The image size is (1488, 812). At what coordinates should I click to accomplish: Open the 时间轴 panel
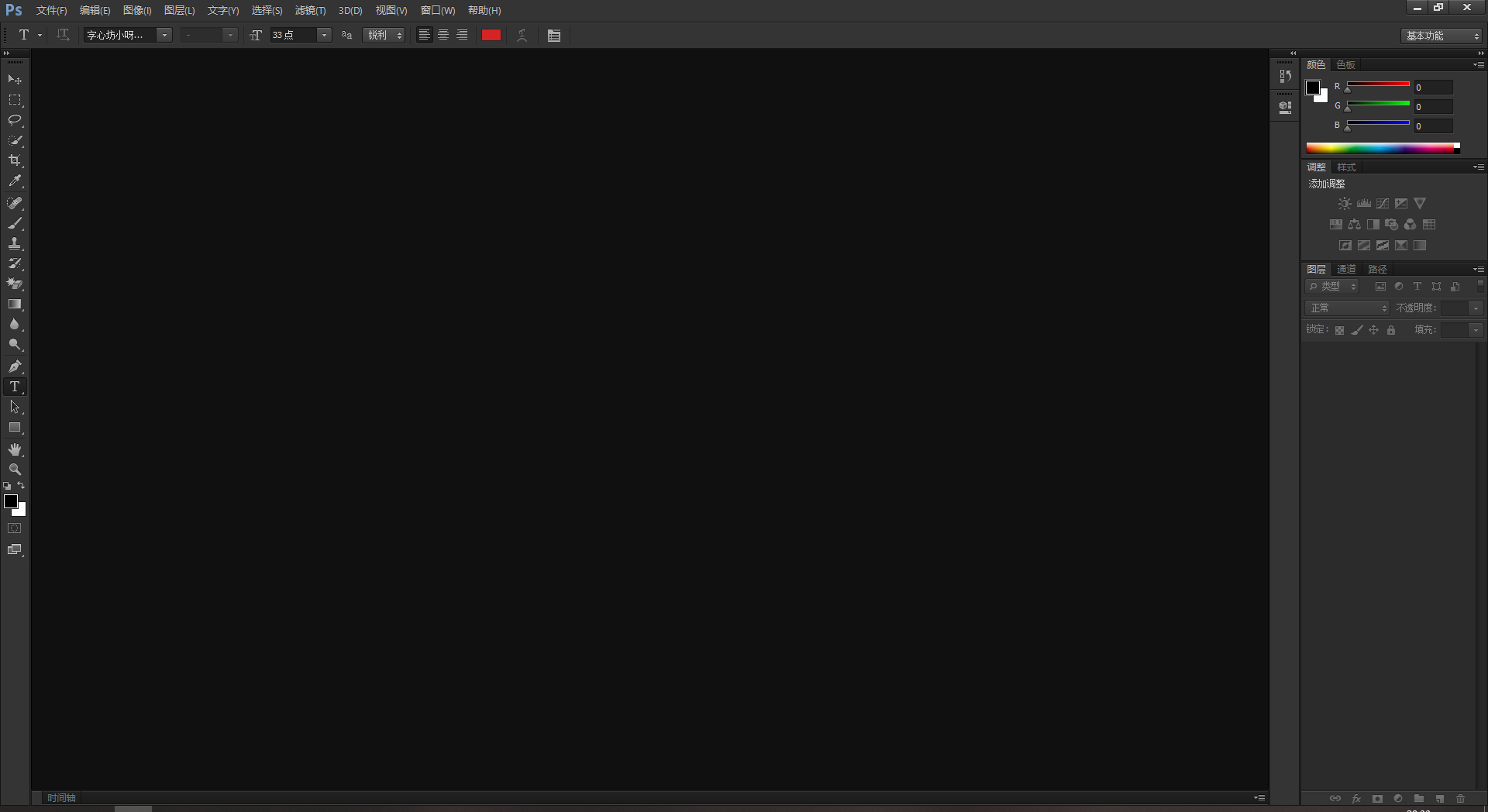tap(61, 797)
